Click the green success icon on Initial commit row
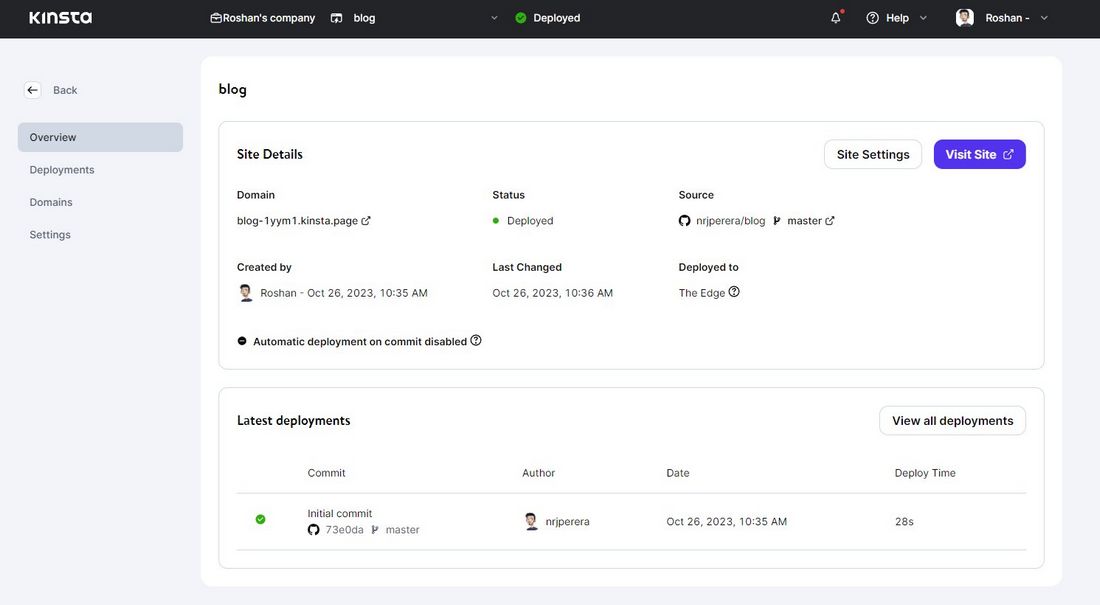Viewport: 1100px width, 605px height. click(260, 519)
